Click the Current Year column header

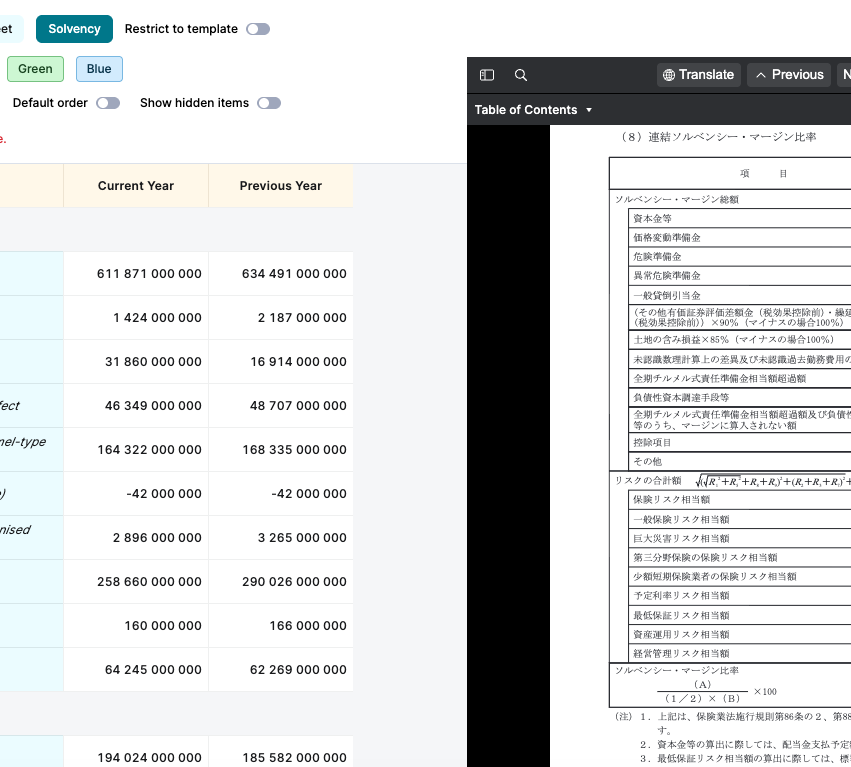click(x=136, y=186)
